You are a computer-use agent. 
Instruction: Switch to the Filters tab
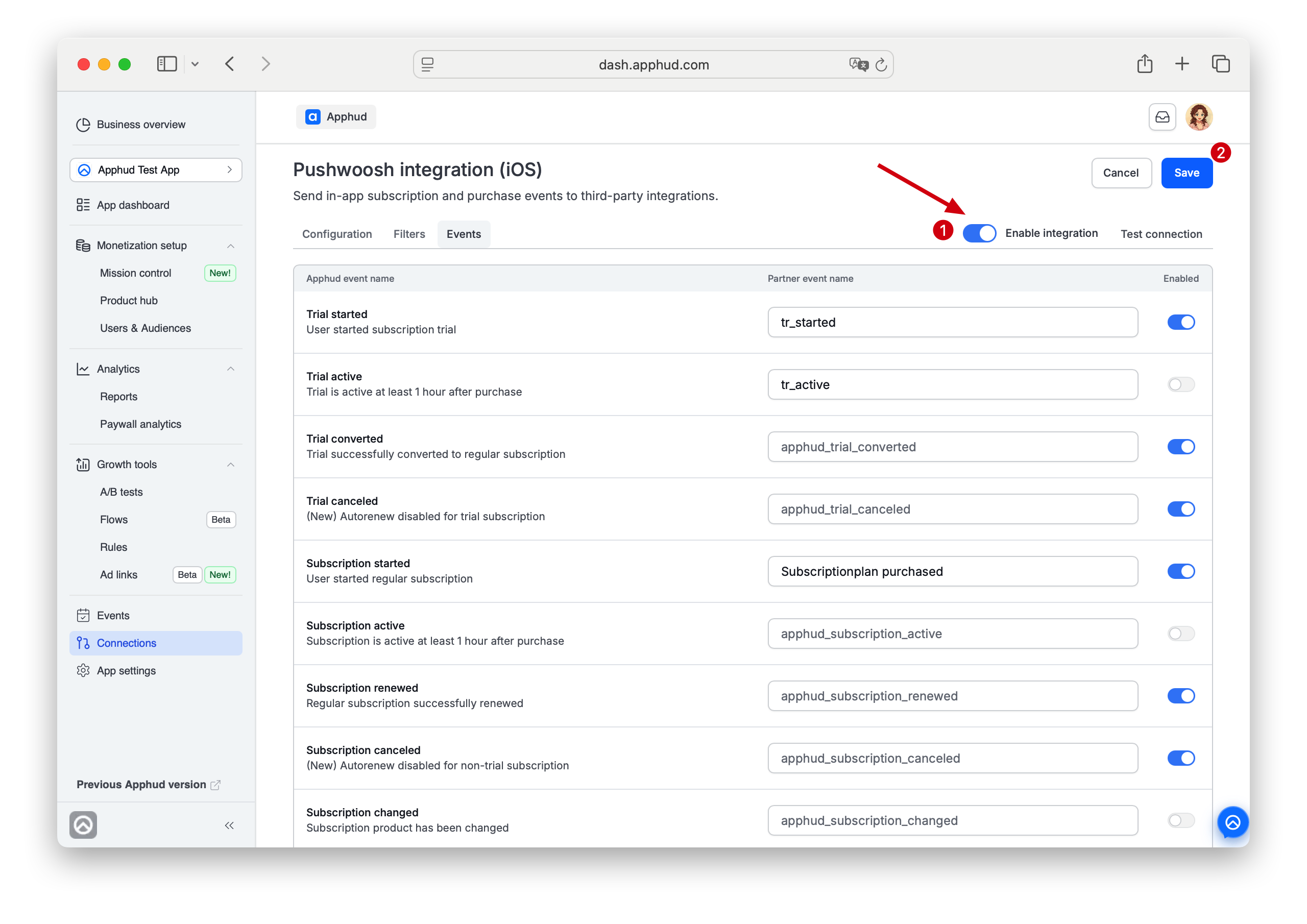(409, 234)
